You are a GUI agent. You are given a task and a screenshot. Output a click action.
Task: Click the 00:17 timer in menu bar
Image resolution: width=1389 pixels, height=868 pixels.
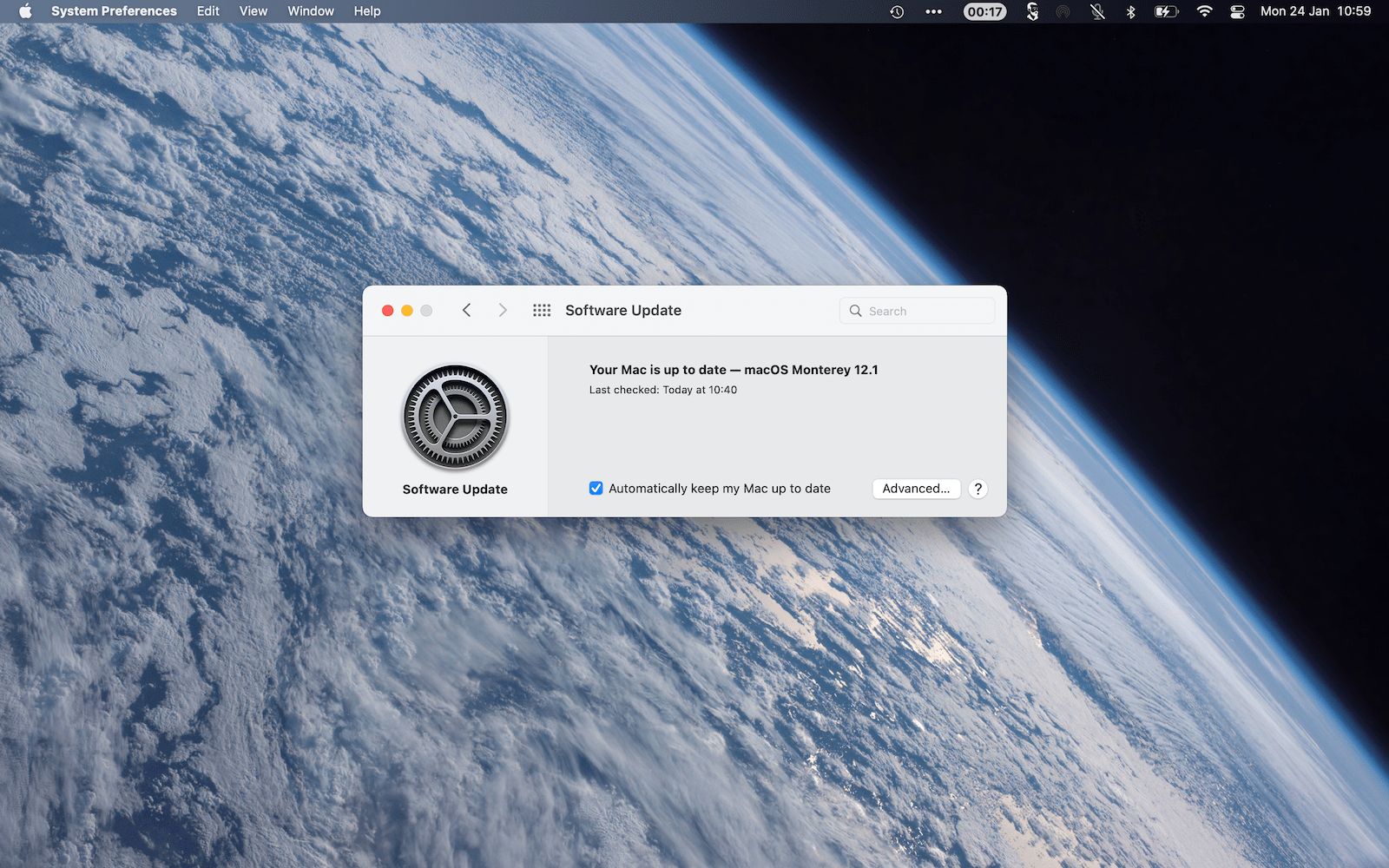(x=984, y=11)
